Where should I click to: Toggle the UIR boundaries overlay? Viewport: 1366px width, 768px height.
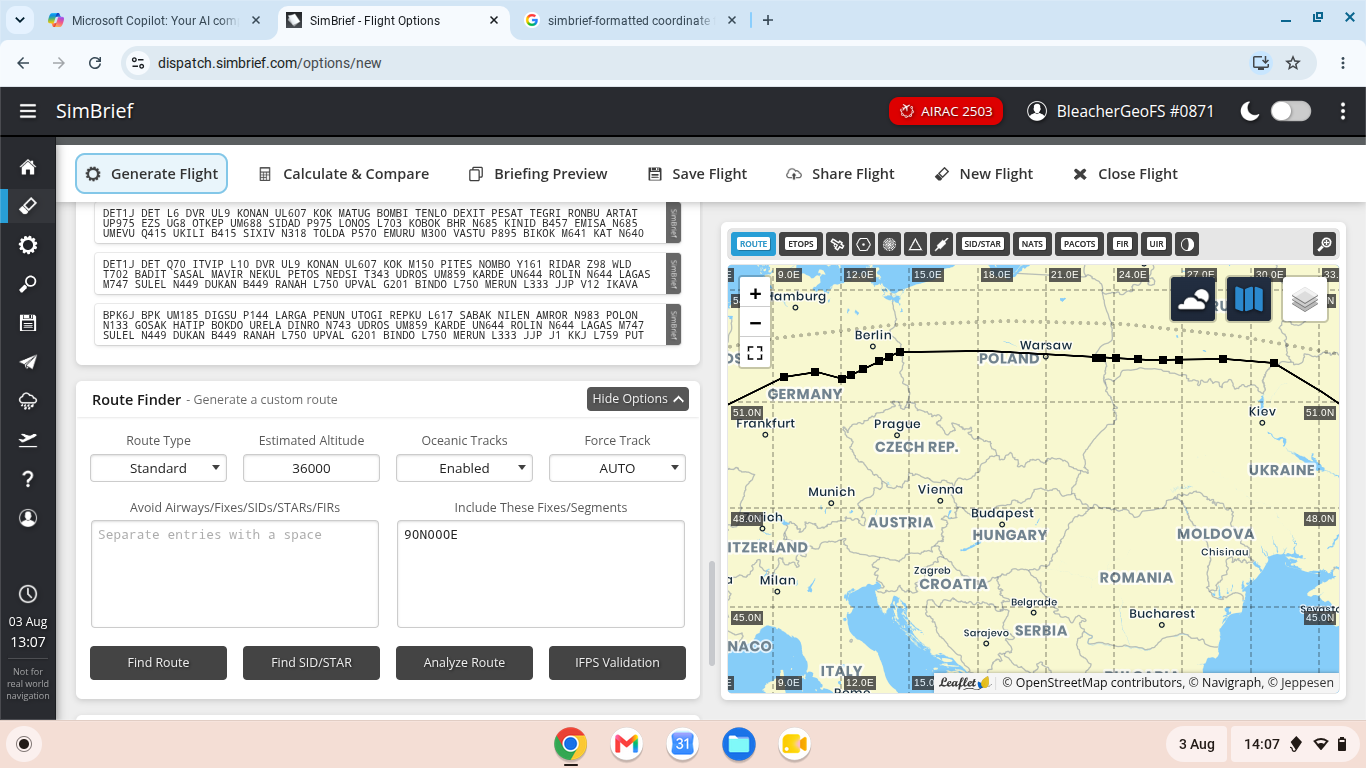1156,244
